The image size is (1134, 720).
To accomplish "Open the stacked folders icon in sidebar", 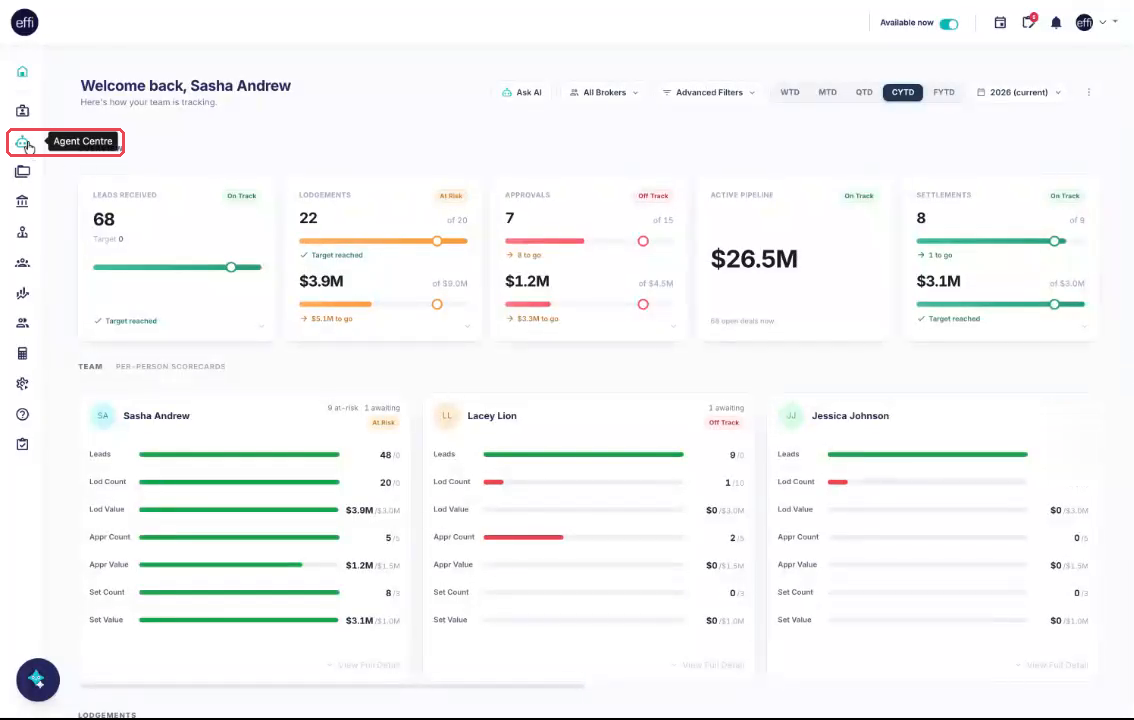I will (22, 171).
